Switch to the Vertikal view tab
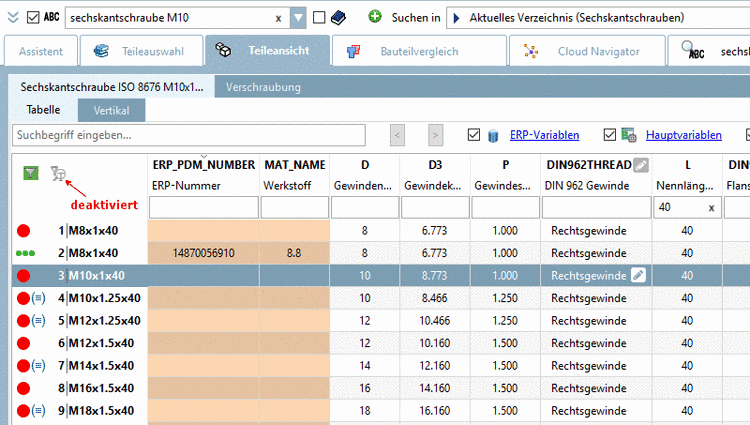750x425 pixels. point(111,110)
